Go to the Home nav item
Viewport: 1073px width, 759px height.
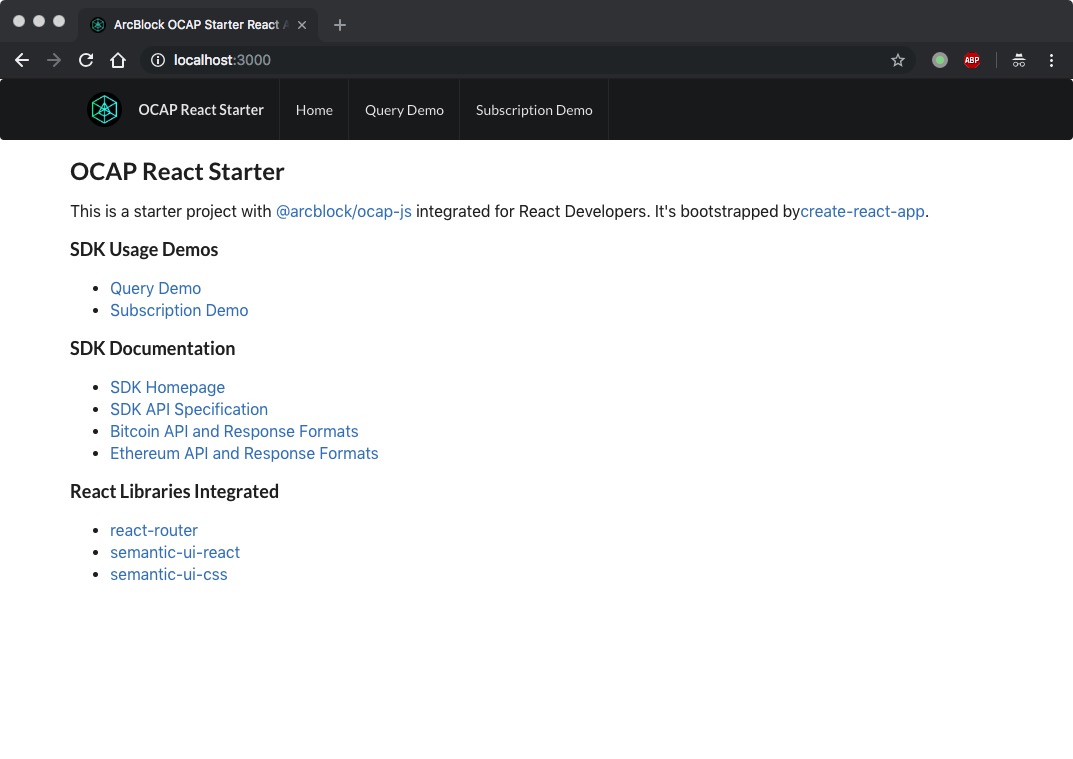[314, 110]
